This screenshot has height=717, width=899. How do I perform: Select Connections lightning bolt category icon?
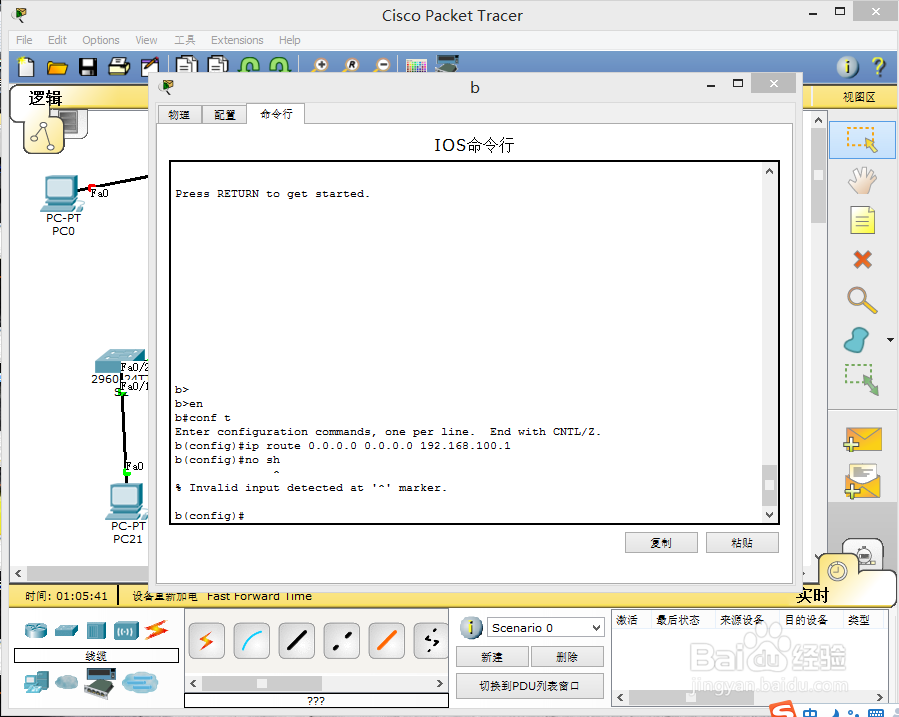(157, 630)
